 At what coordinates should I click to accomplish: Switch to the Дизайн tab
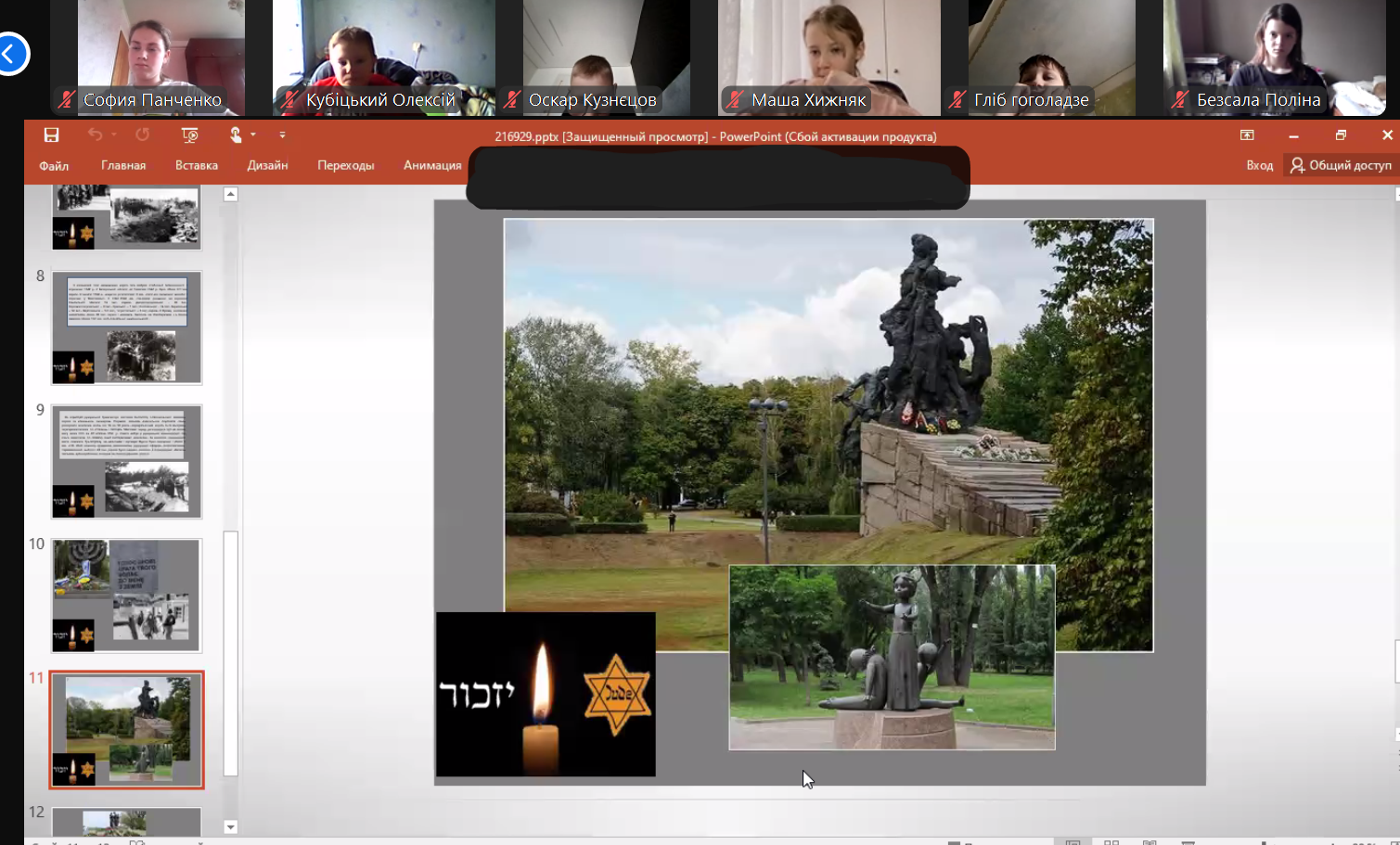tap(267, 165)
